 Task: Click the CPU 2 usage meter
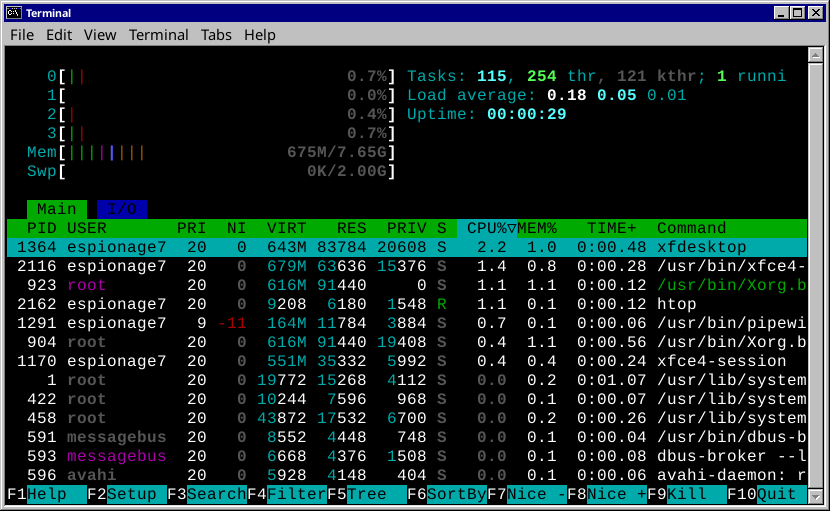coord(221,114)
